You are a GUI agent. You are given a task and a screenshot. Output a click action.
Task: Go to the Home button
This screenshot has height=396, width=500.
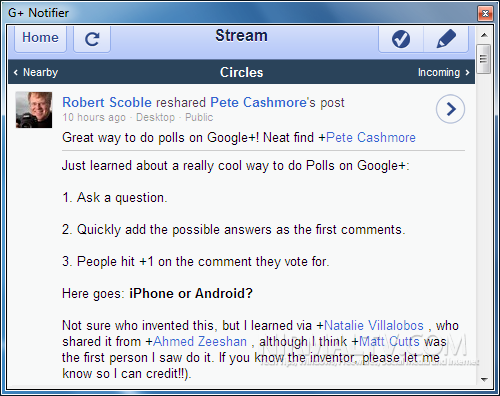tap(40, 38)
